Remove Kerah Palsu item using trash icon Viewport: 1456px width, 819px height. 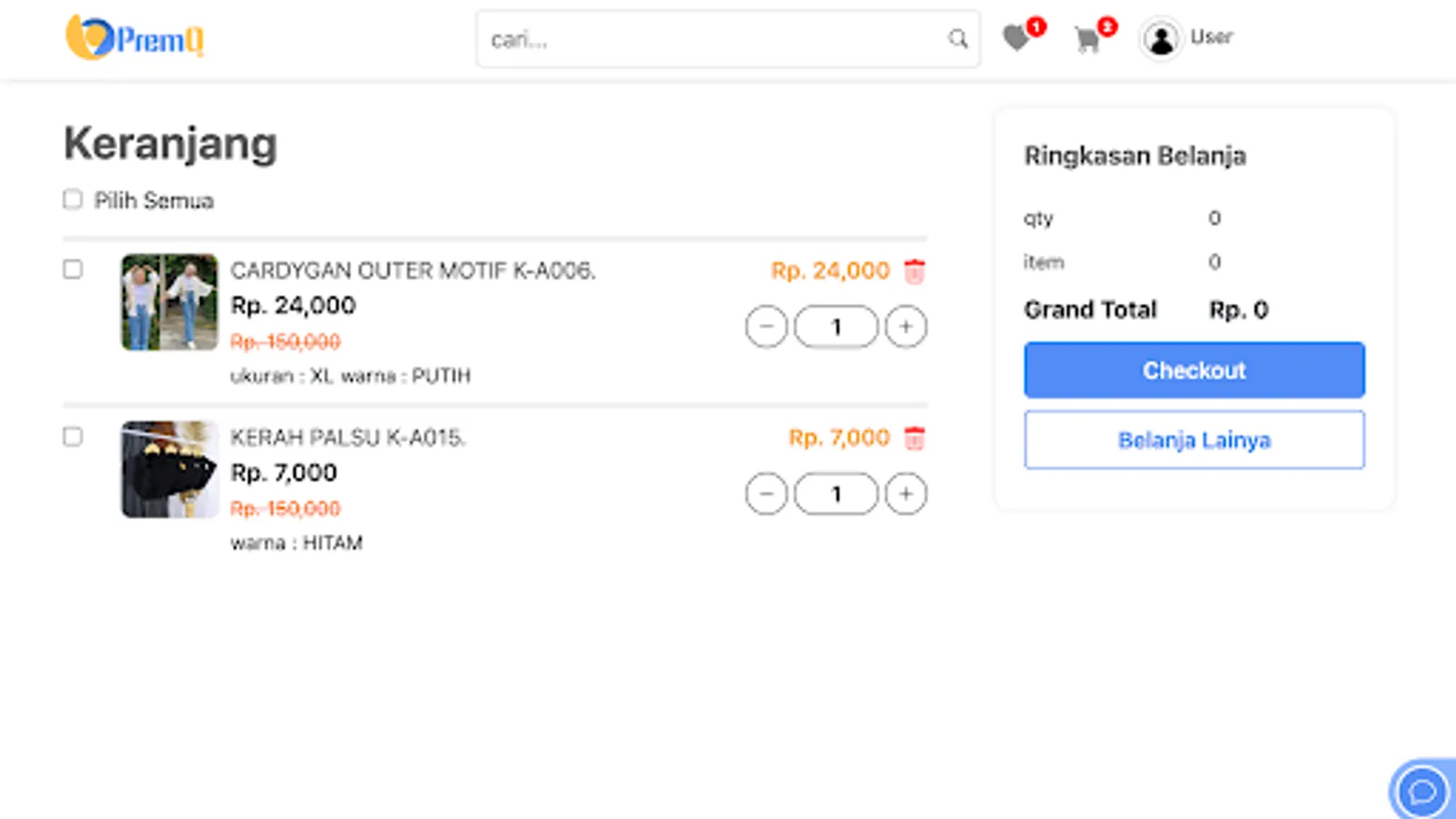915,438
